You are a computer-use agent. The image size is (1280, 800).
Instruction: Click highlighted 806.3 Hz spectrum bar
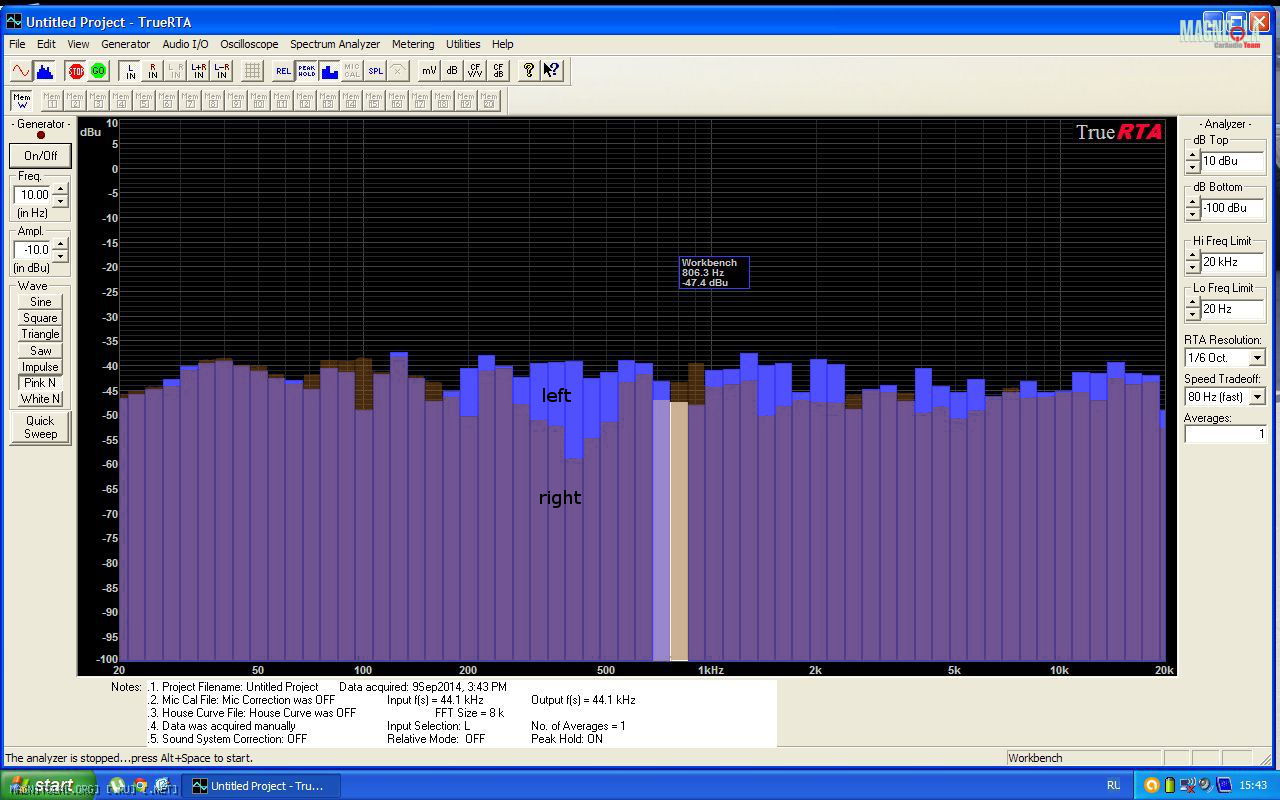(679, 530)
